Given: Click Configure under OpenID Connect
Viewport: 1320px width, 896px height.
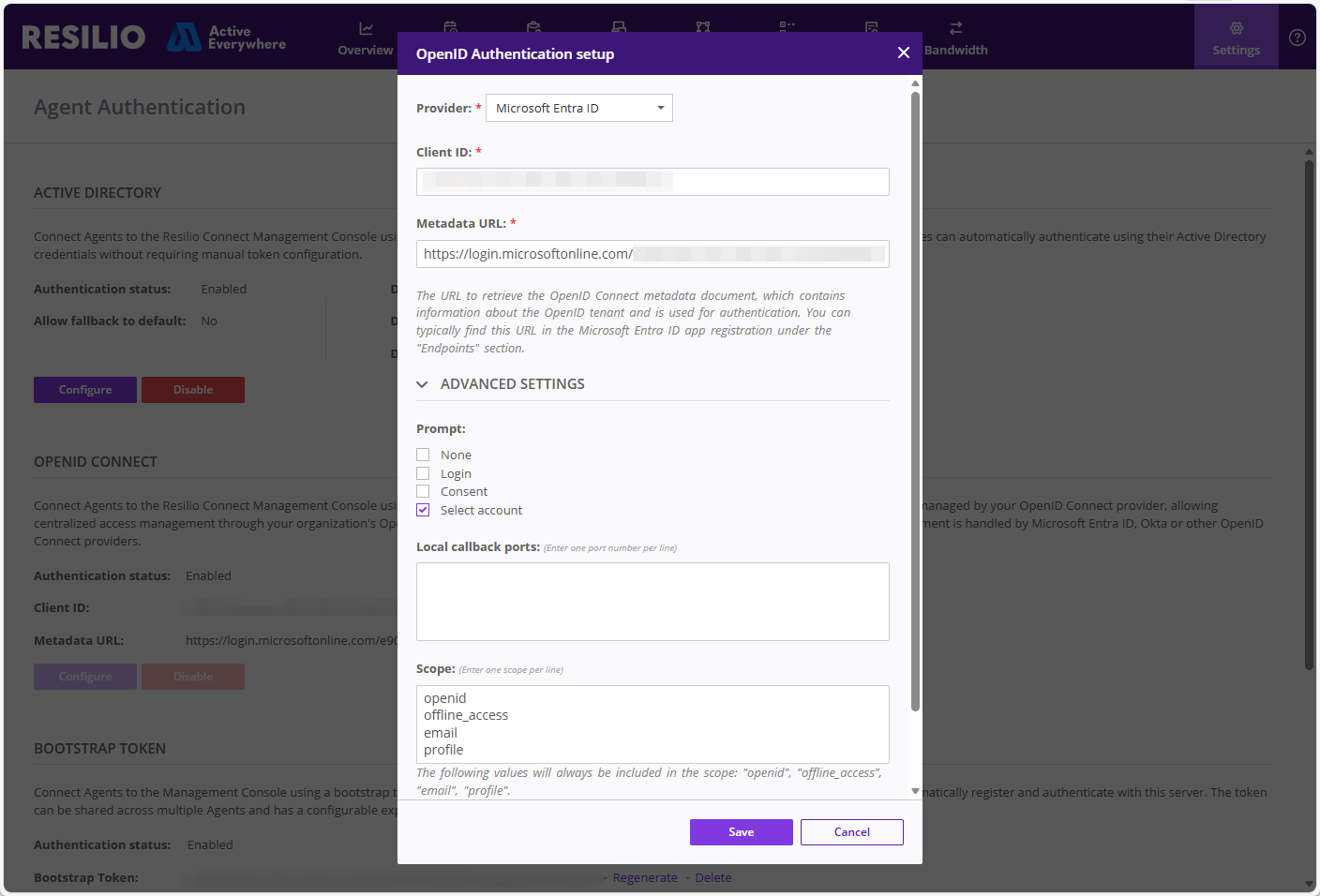Looking at the screenshot, I should click(x=85, y=677).
